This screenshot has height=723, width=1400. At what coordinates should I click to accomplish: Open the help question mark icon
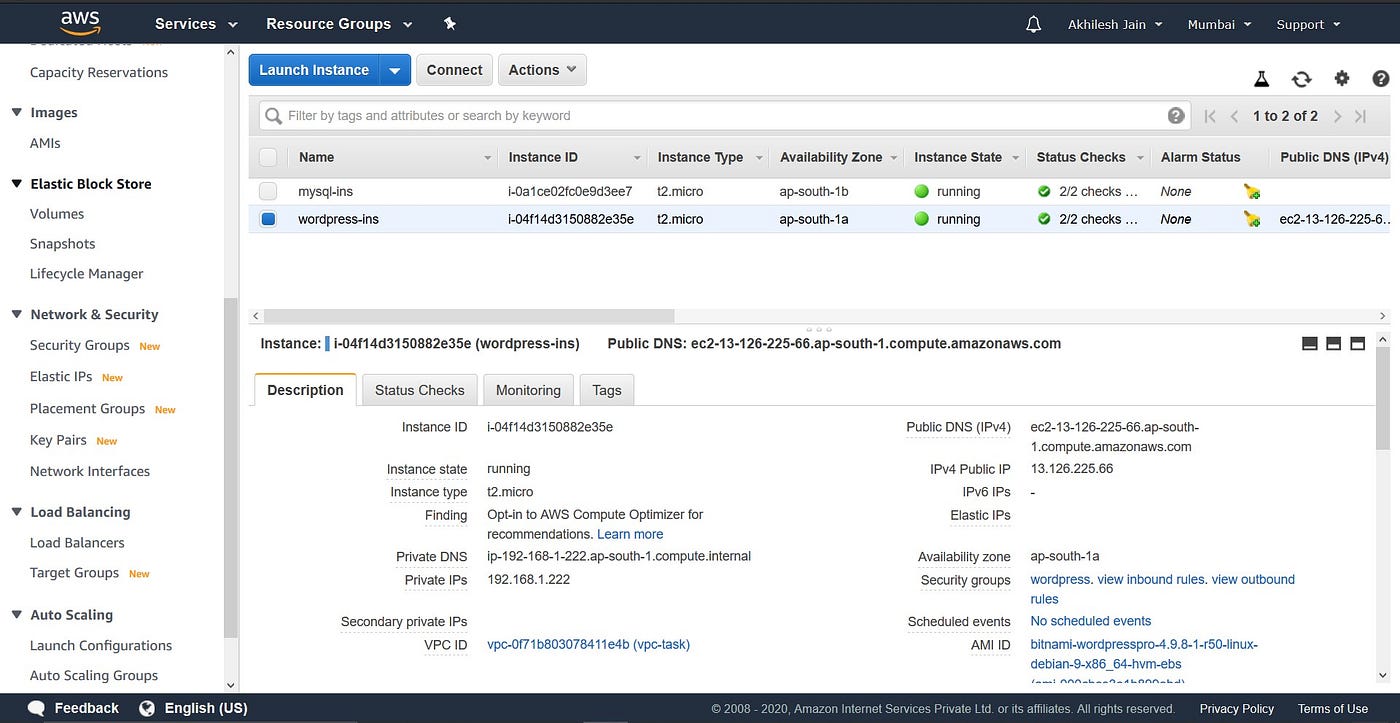click(1381, 79)
